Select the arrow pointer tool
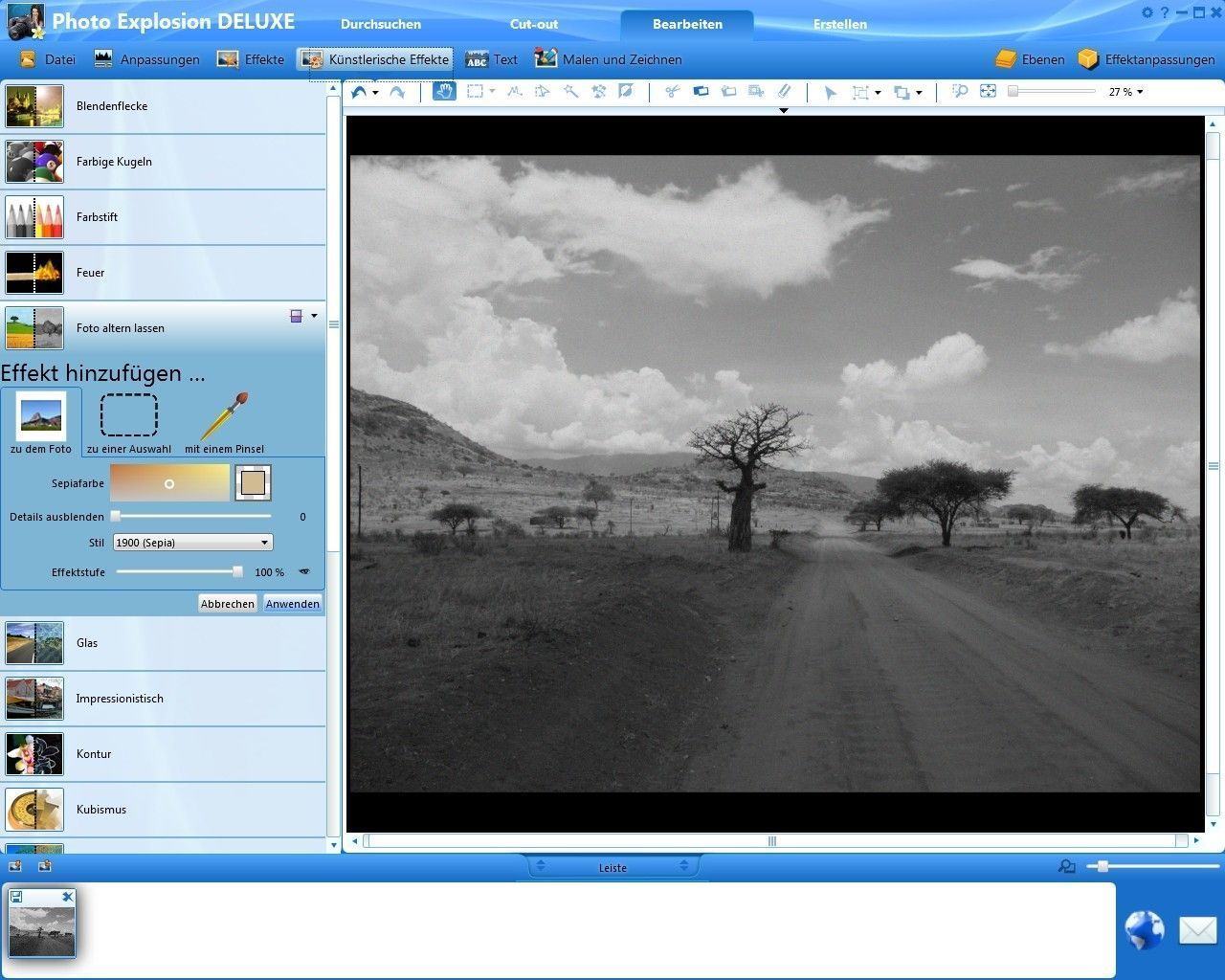This screenshot has height=980, width=1225. (830, 93)
